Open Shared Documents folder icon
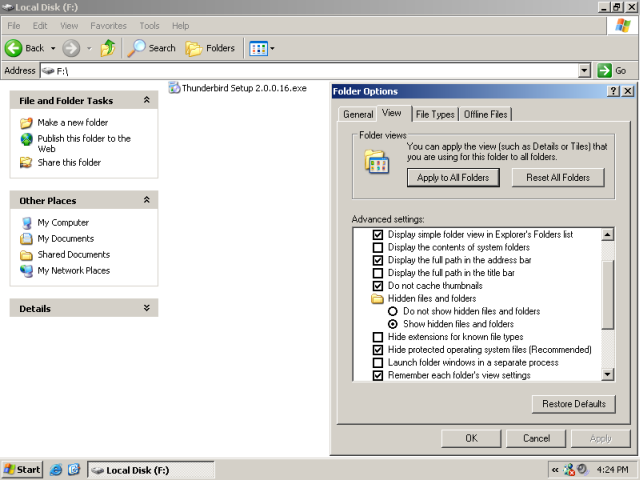 [26, 255]
